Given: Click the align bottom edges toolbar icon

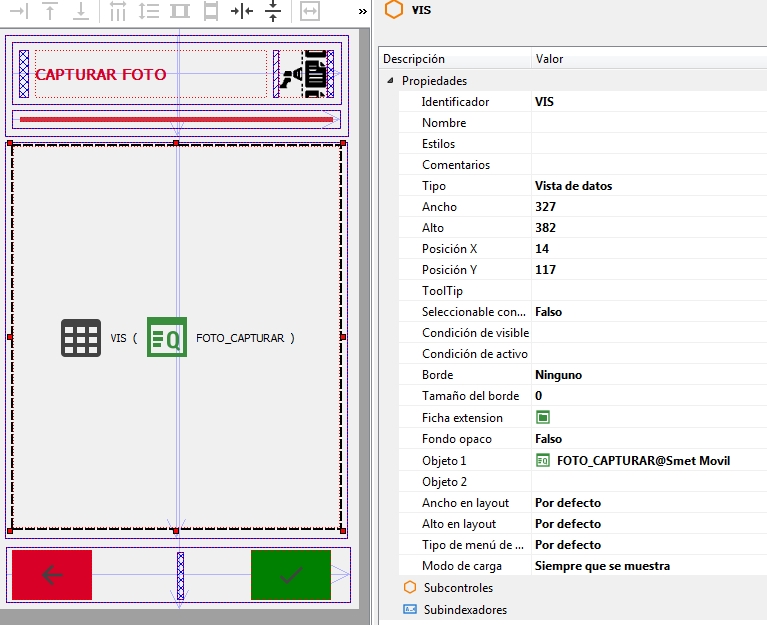Looking at the screenshot, I should coord(81,11).
